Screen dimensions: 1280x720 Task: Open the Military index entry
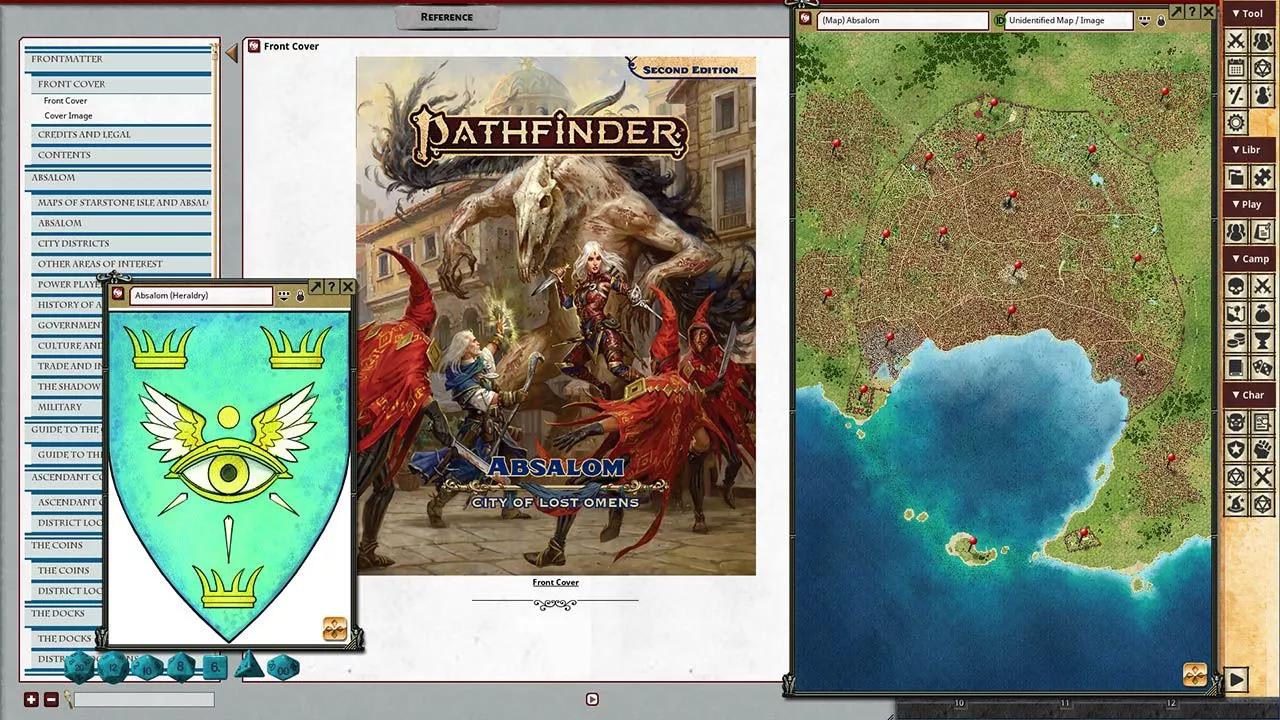click(x=60, y=407)
